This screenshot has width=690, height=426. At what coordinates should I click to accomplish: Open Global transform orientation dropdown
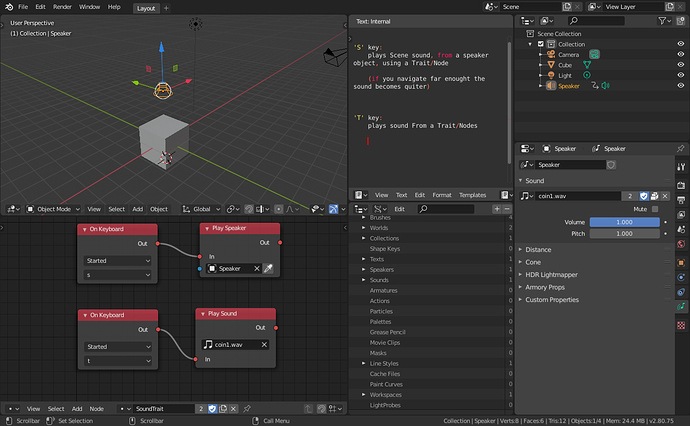tap(202, 209)
